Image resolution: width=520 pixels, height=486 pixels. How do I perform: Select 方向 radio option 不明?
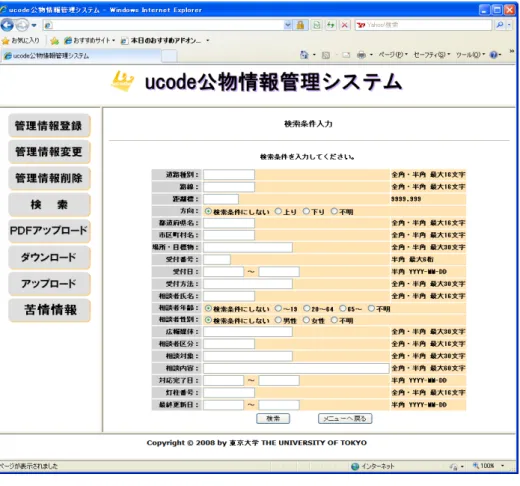pyautogui.click(x=334, y=211)
